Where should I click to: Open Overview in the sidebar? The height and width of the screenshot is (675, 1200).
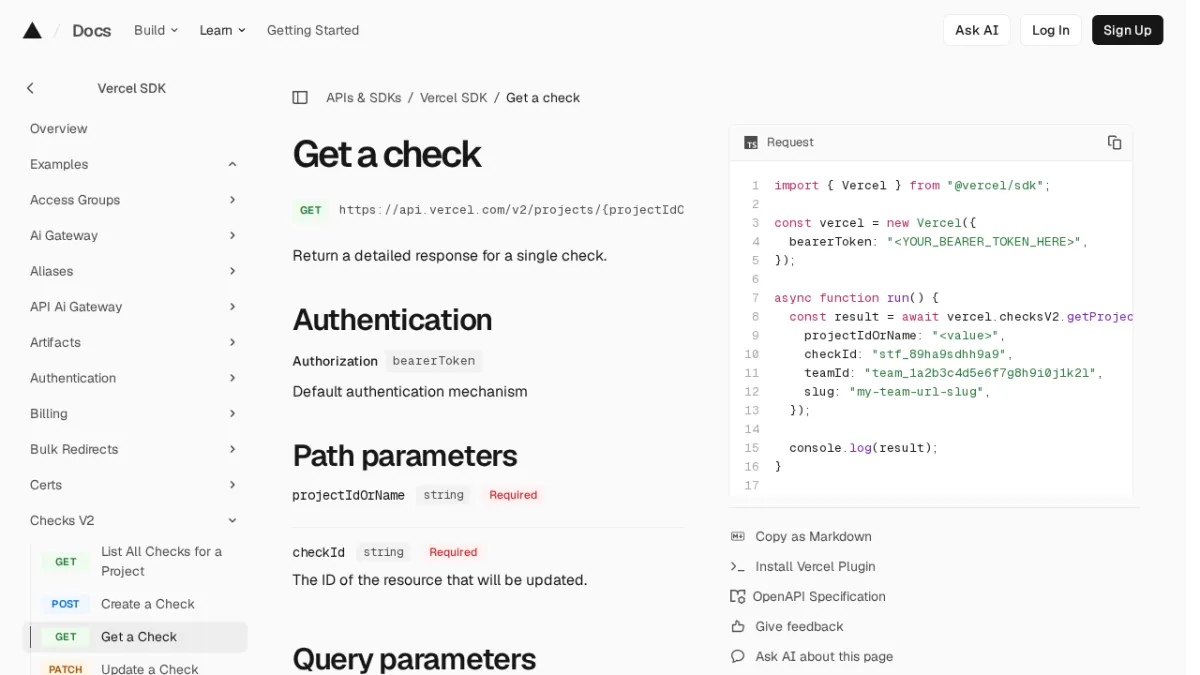pyautogui.click(x=59, y=128)
